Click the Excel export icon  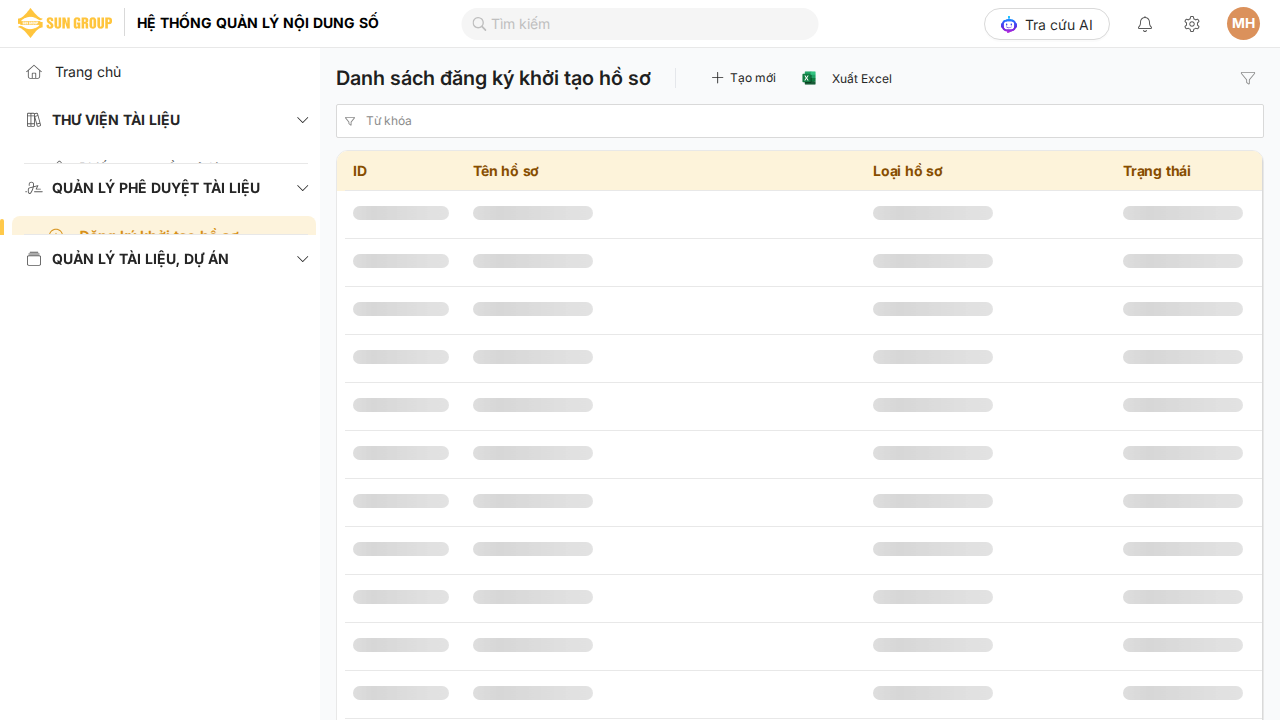(809, 78)
